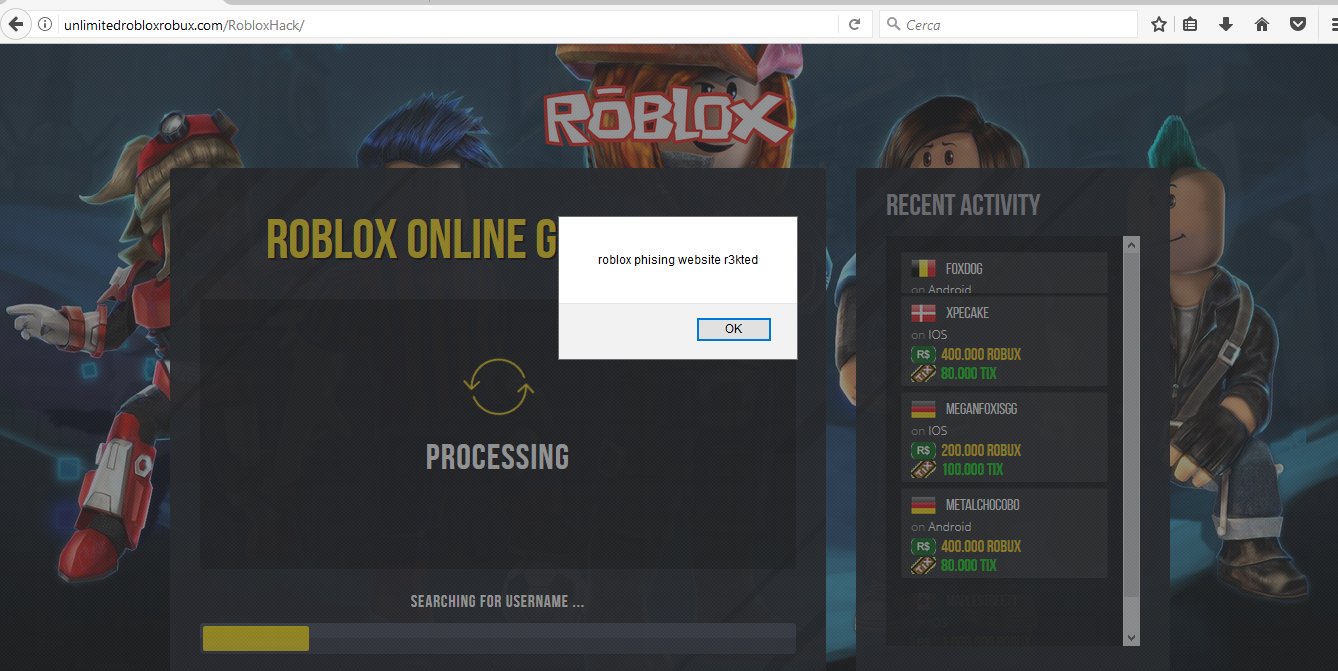Click '400.000 ROBUX' under METALCHOCOBO
This screenshot has height=671, width=1338.
pyautogui.click(x=981, y=546)
